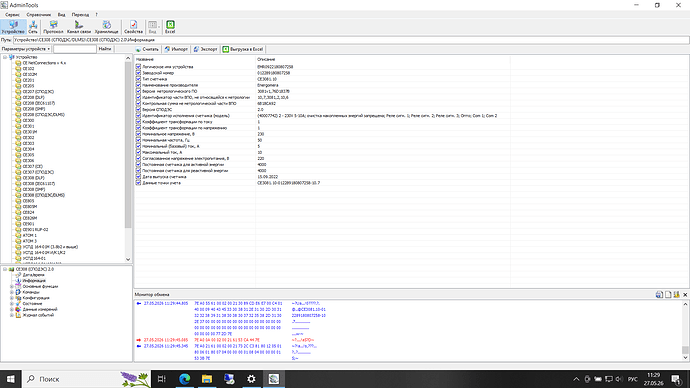Screen dimensions: 690x388
Task: Click the save log icon in Монитор обмена
Action: pyautogui.click(x=659, y=295)
